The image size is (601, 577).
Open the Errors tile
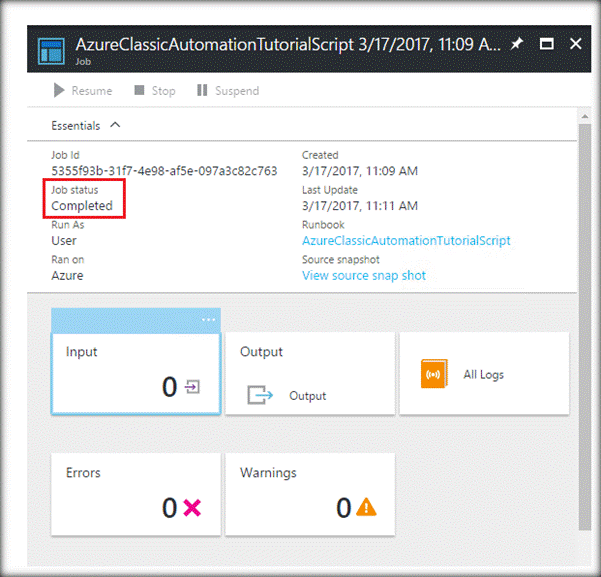[x=136, y=494]
